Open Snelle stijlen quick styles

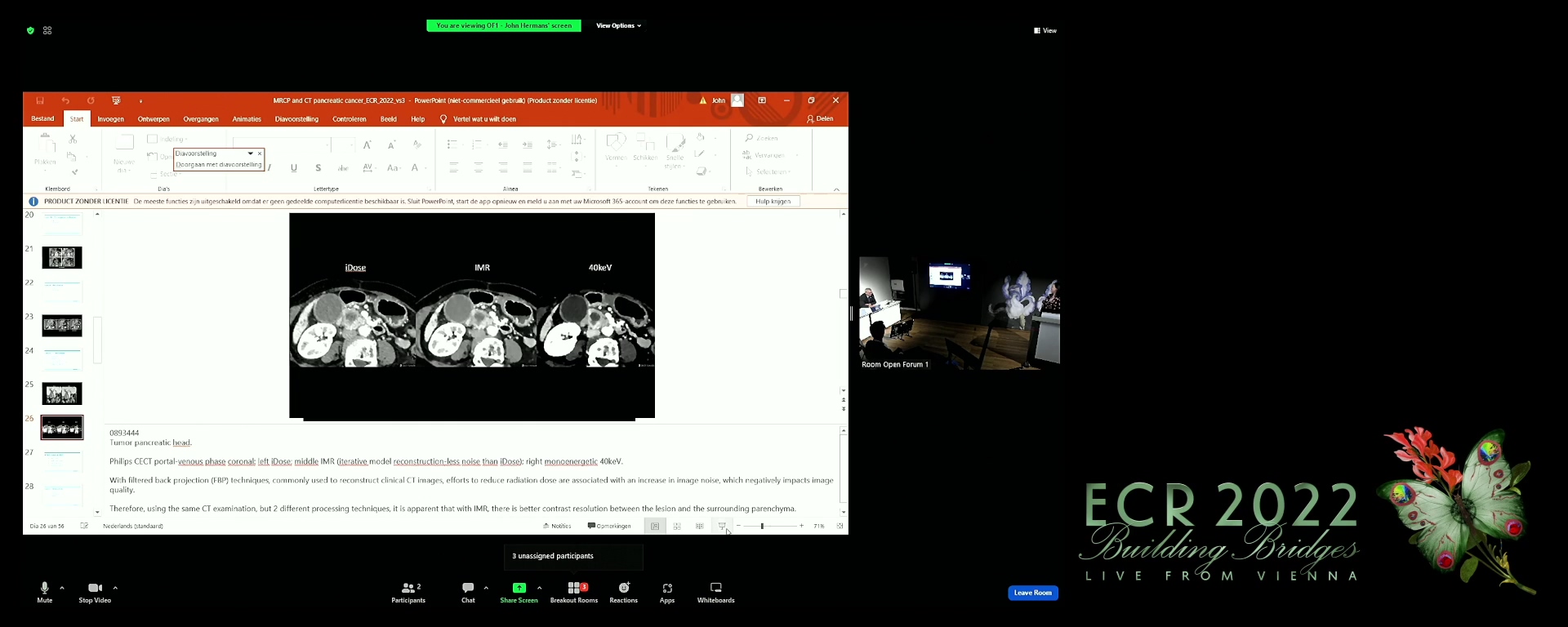pyautogui.click(x=675, y=152)
